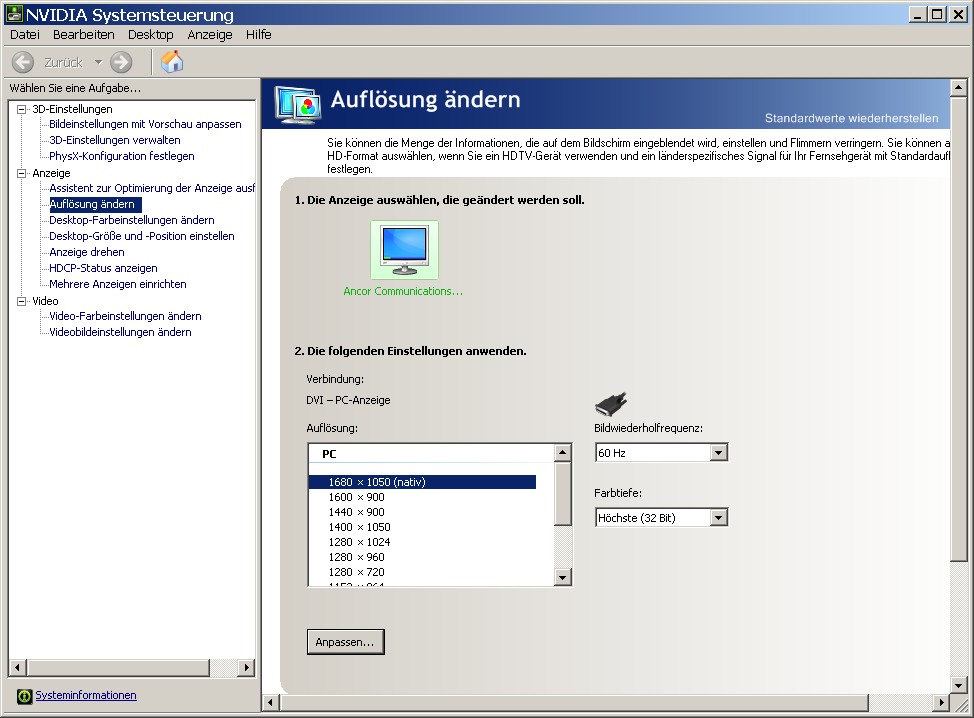Open HDCP-Status anzeigen
This screenshot has width=974, height=718.
tap(103, 268)
